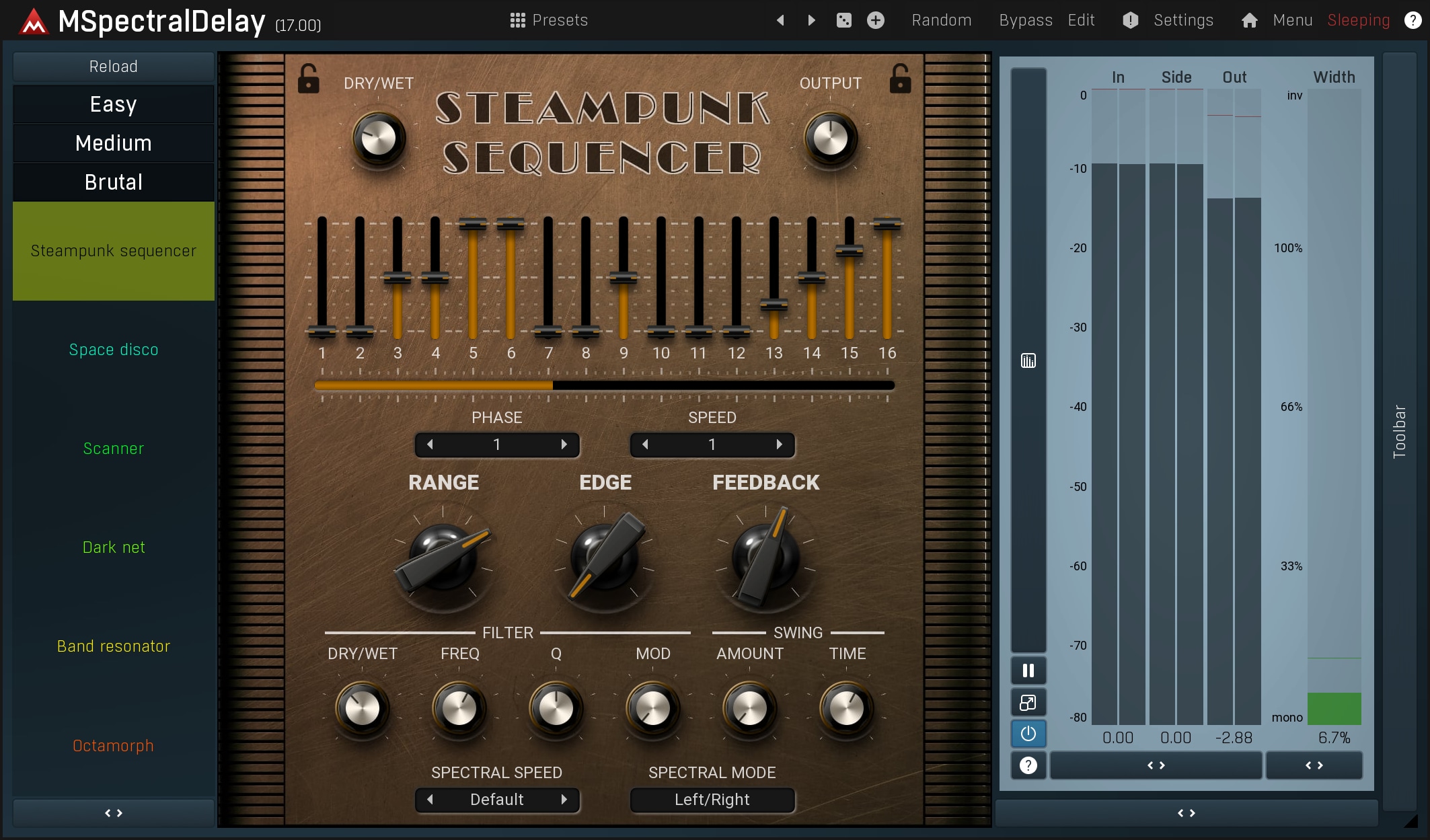Click the Output padlock icon
The height and width of the screenshot is (840, 1430).
pyautogui.click(x=900, y=79)
